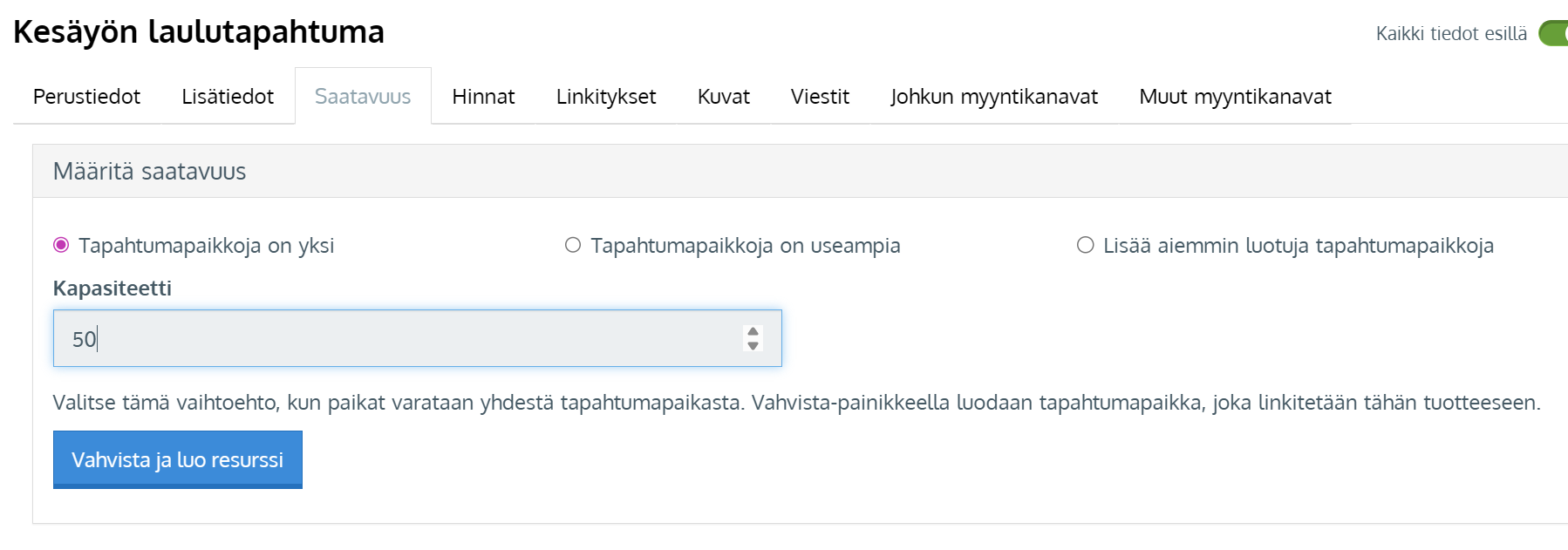Open the Johkun myyntikanavat tab
1568x550 pixels.
coord(994,97)
